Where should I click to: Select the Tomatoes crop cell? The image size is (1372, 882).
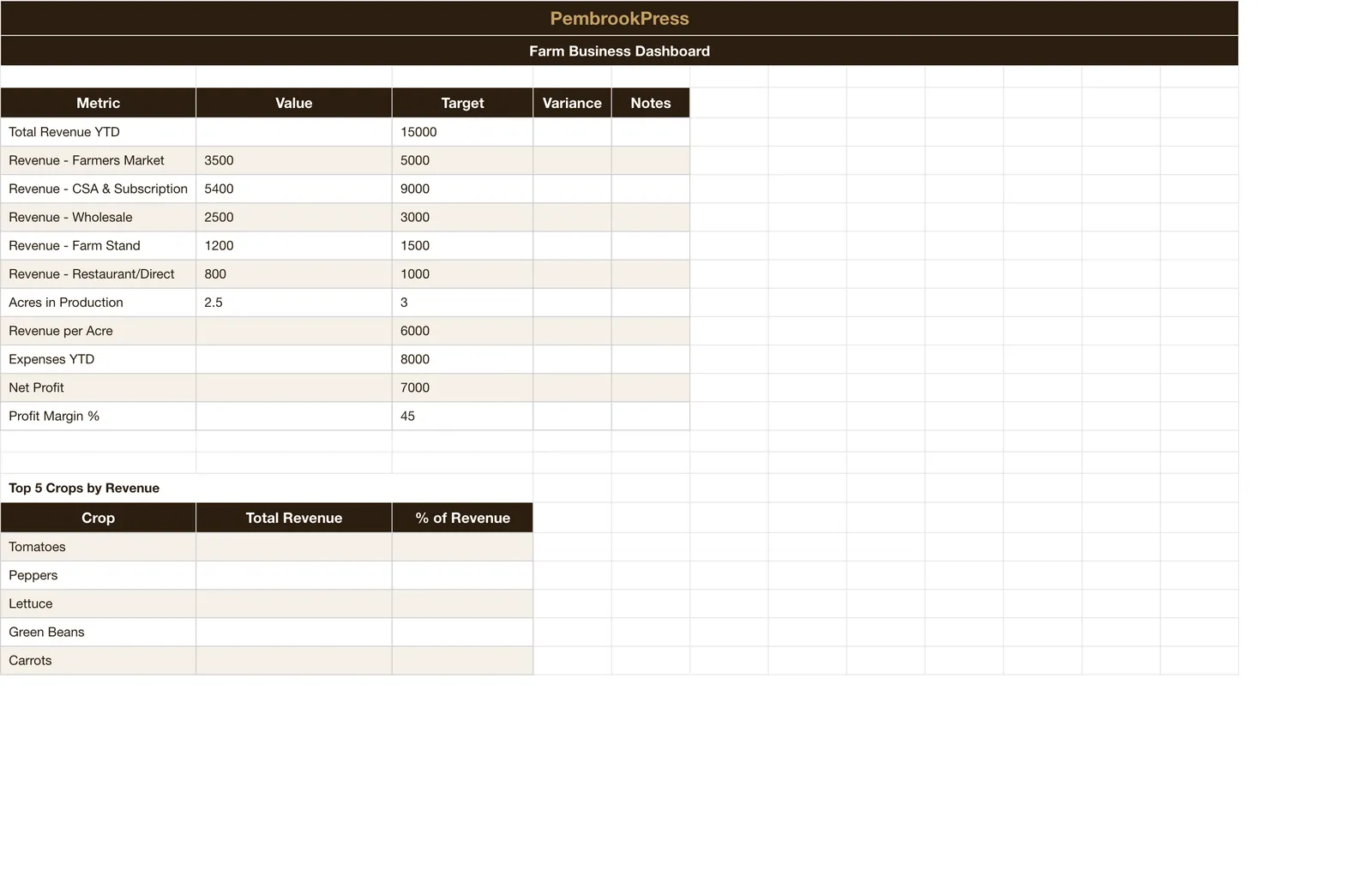[98, 547]
